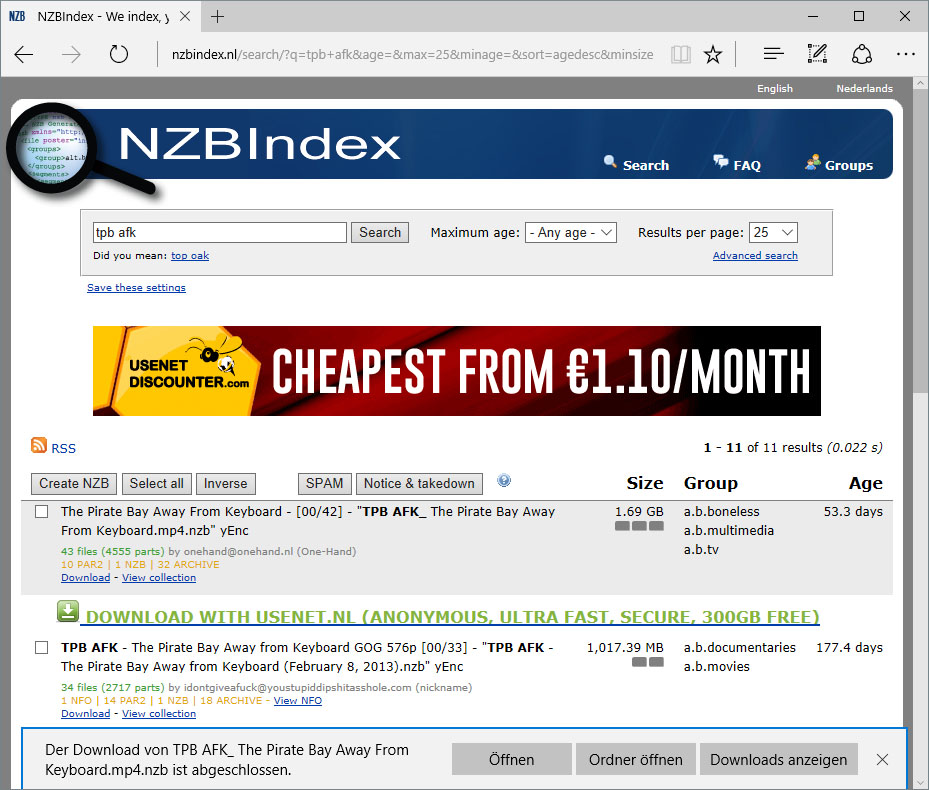
Task: Click the Search button beside query field
Action: point(380,232)
